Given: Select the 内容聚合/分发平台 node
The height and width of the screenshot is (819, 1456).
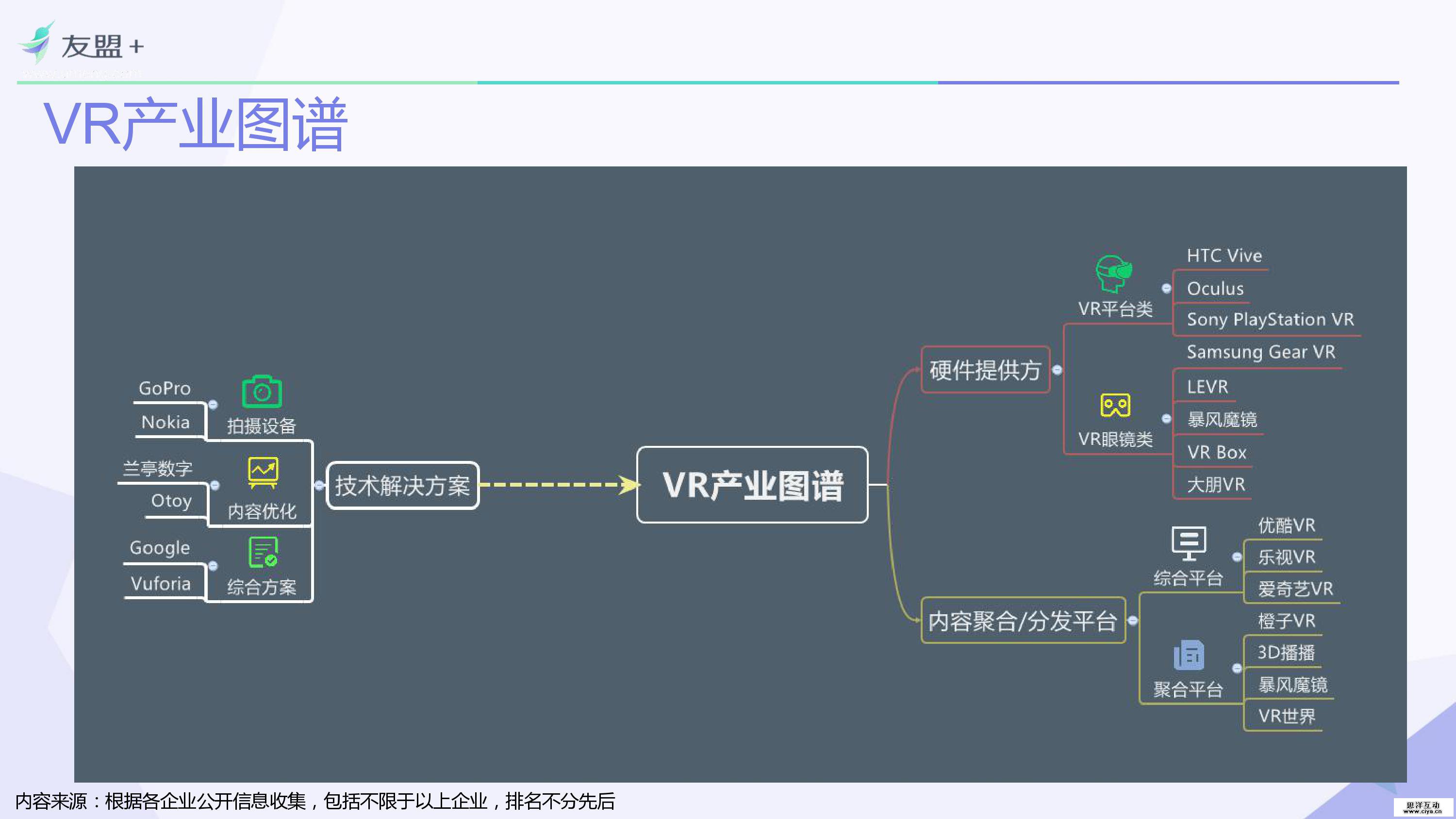Looking at the screenshot, I should 1023,620.
